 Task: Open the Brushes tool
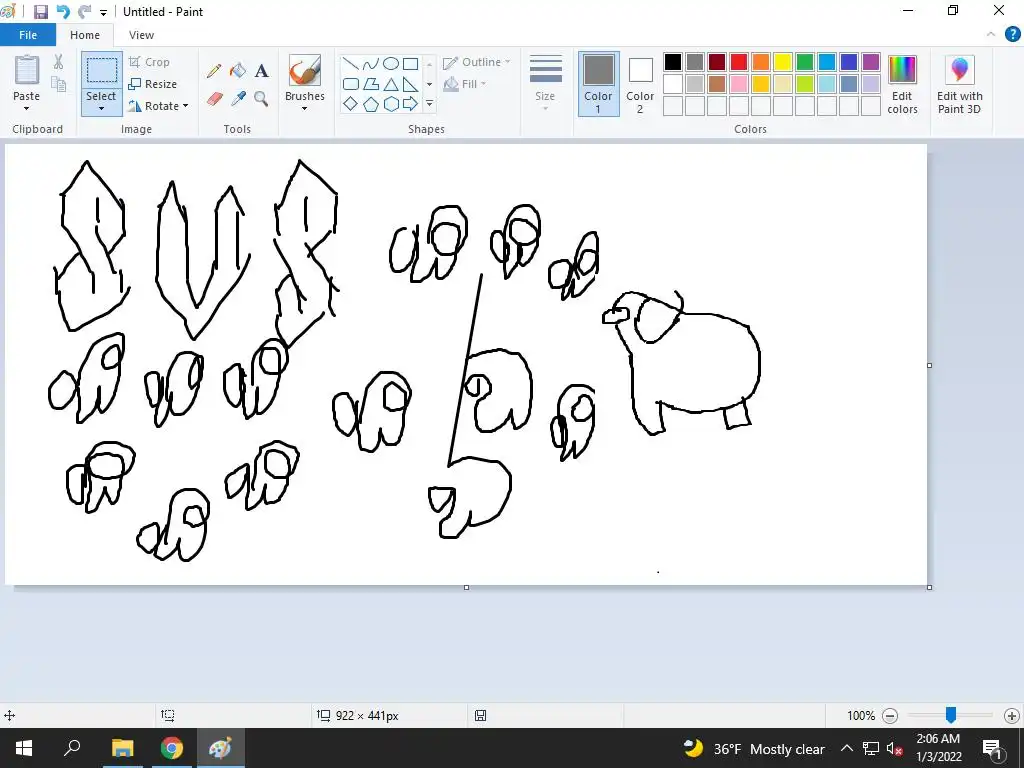point(304,71)
